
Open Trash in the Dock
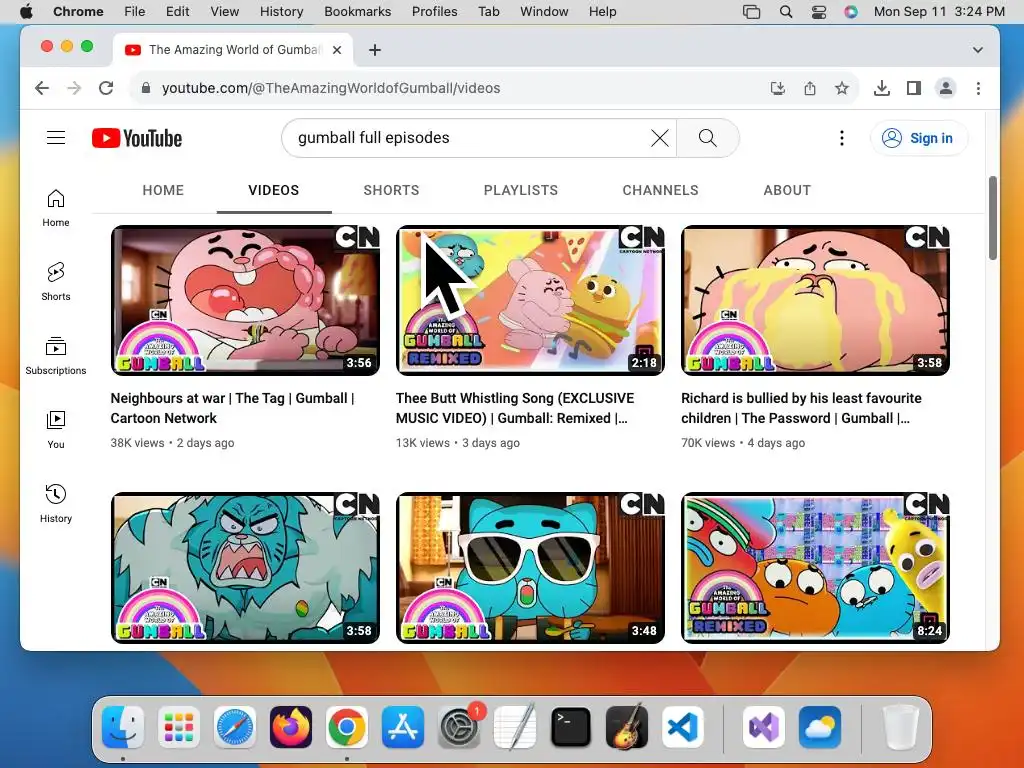tap(900, 727)
